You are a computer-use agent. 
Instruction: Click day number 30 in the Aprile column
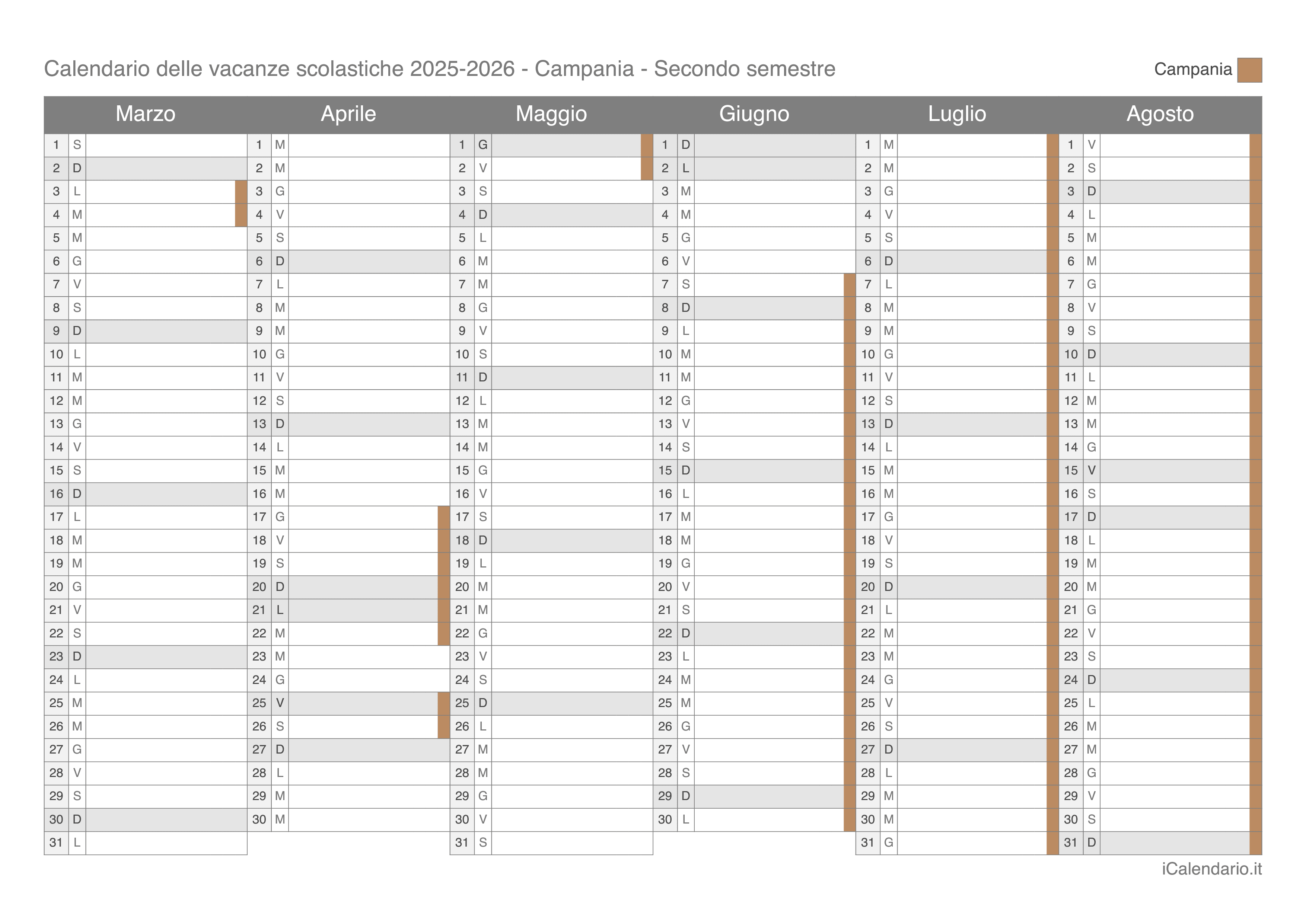point(259,820)
